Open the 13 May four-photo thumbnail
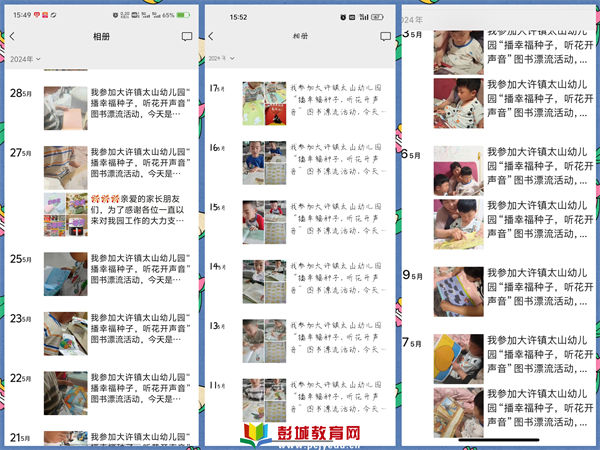The width and height of the screenshot is (600, 450). [x=264, y=341]
